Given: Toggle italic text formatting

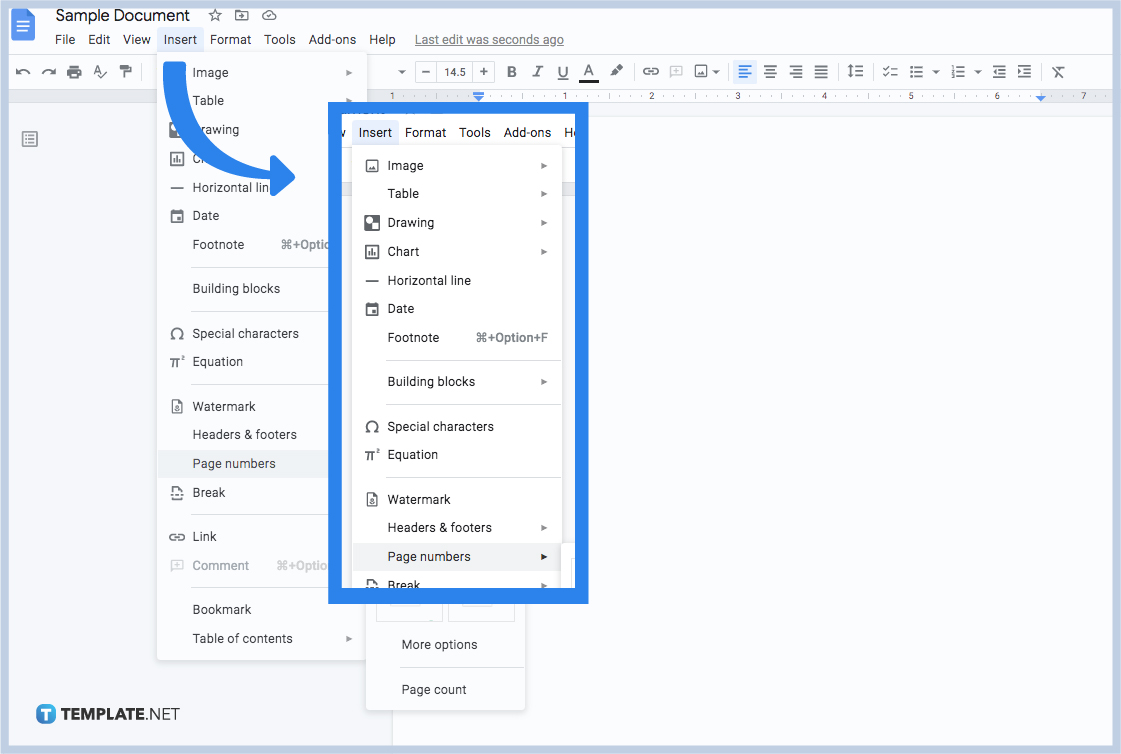Looking at the screenshot, I should tap(537, 71).
